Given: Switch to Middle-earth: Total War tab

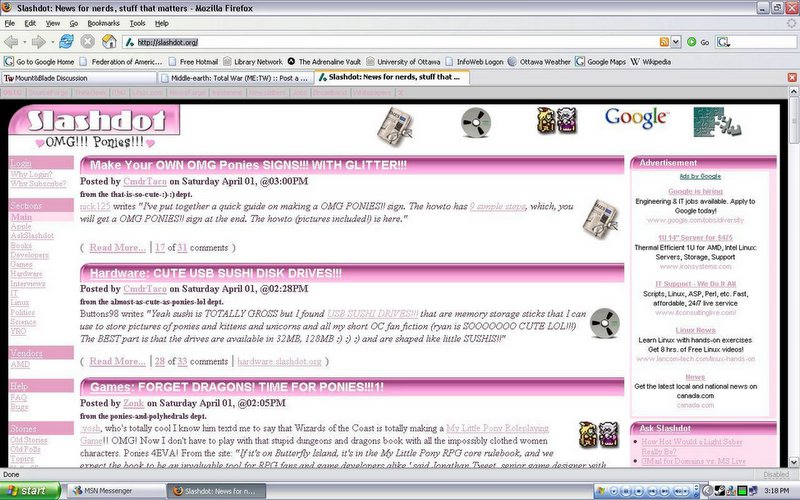Looking at the screenshot, I should click(235, 78).
